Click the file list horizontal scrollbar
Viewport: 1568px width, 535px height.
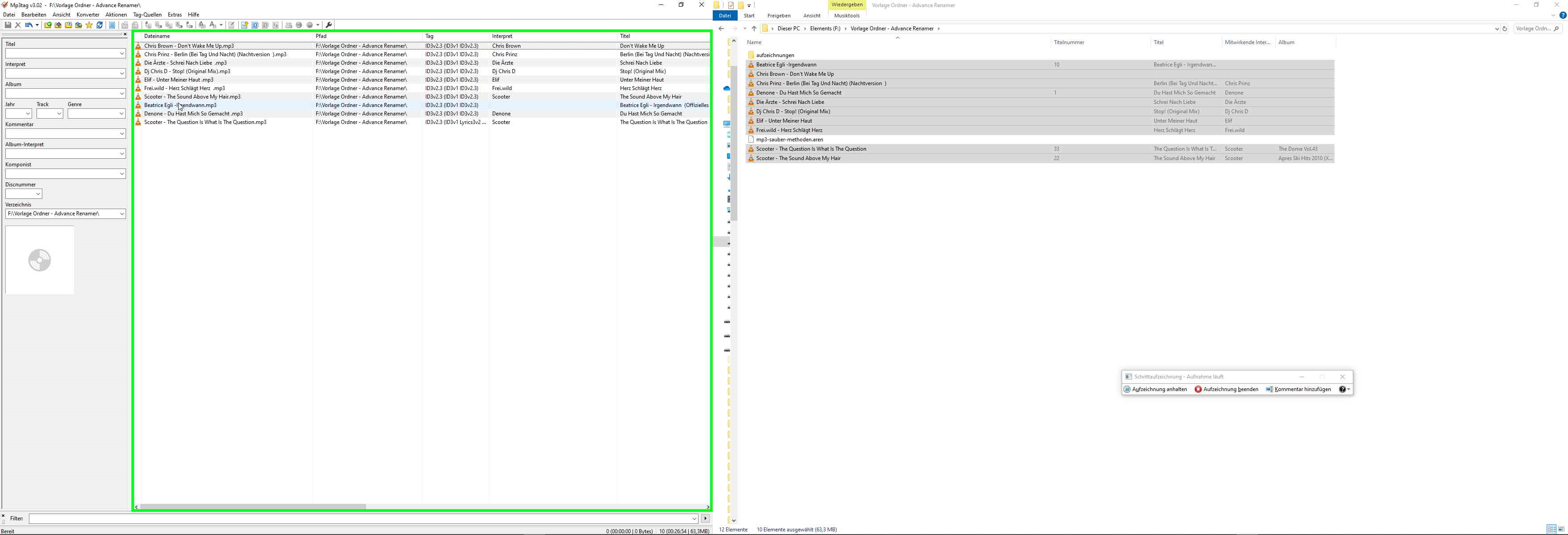click(x=253, y=506)
